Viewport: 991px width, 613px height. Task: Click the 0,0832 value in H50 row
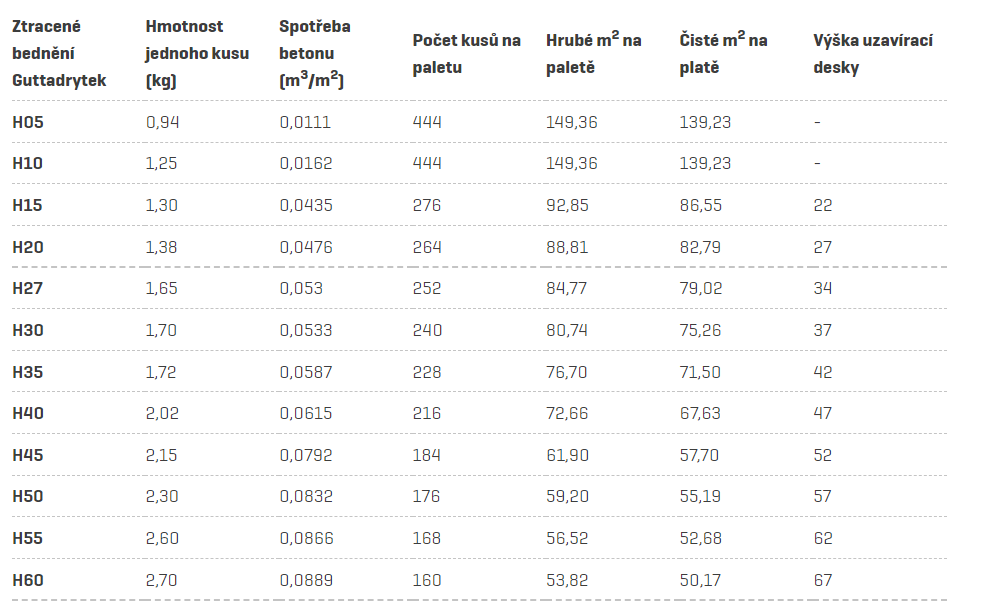(x=306, y=497)
